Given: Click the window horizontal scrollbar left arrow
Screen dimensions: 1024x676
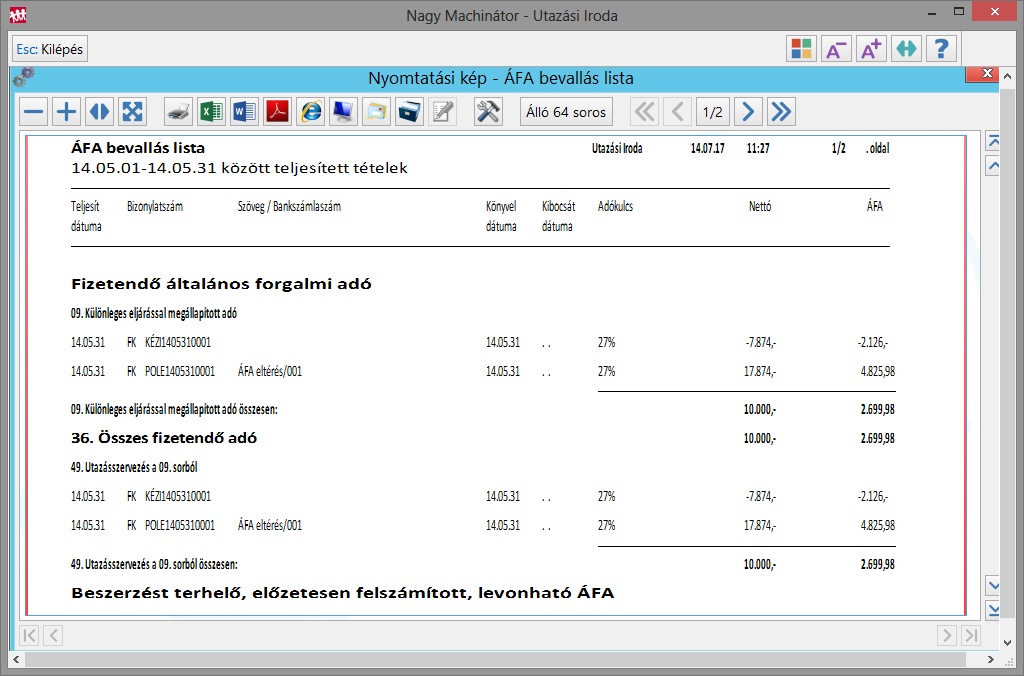Looking at the screenshot, I should click(16, 660).
